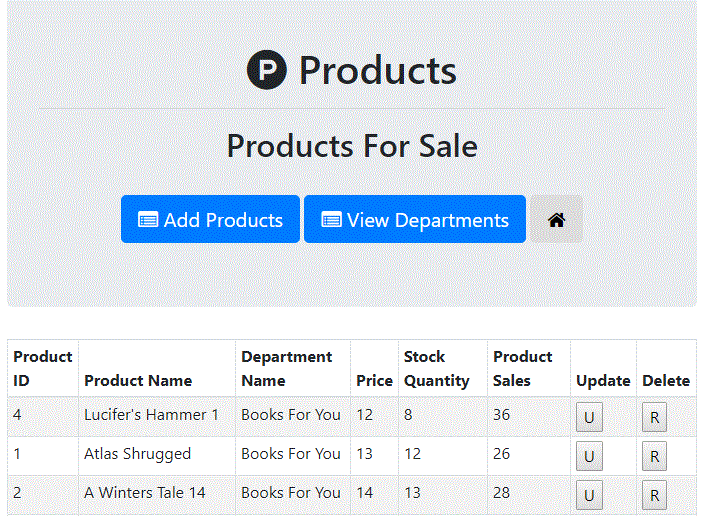Viewport: 717px width, 516px height.
Task: Select the Atlas Shrugged name cell
Action: (137, 454)
